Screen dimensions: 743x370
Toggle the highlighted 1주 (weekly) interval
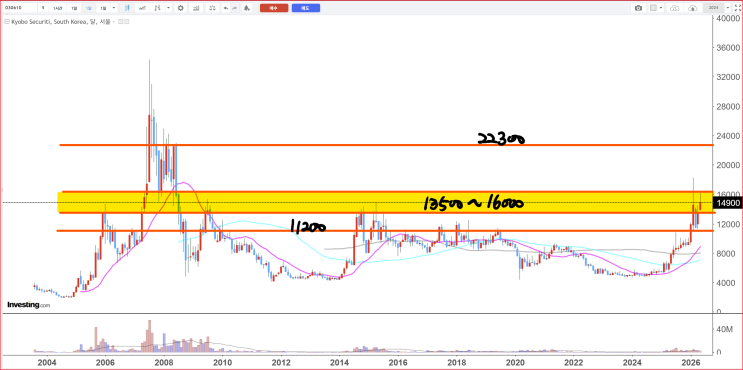(x=89, y=8)
